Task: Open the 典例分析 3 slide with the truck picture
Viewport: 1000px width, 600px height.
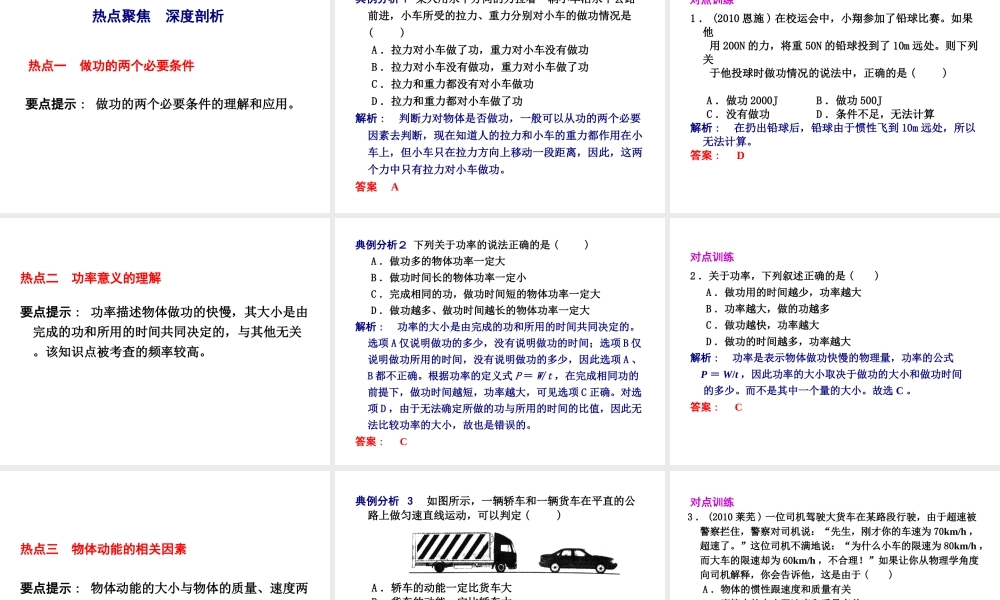Action: click(x=499, y=536)
